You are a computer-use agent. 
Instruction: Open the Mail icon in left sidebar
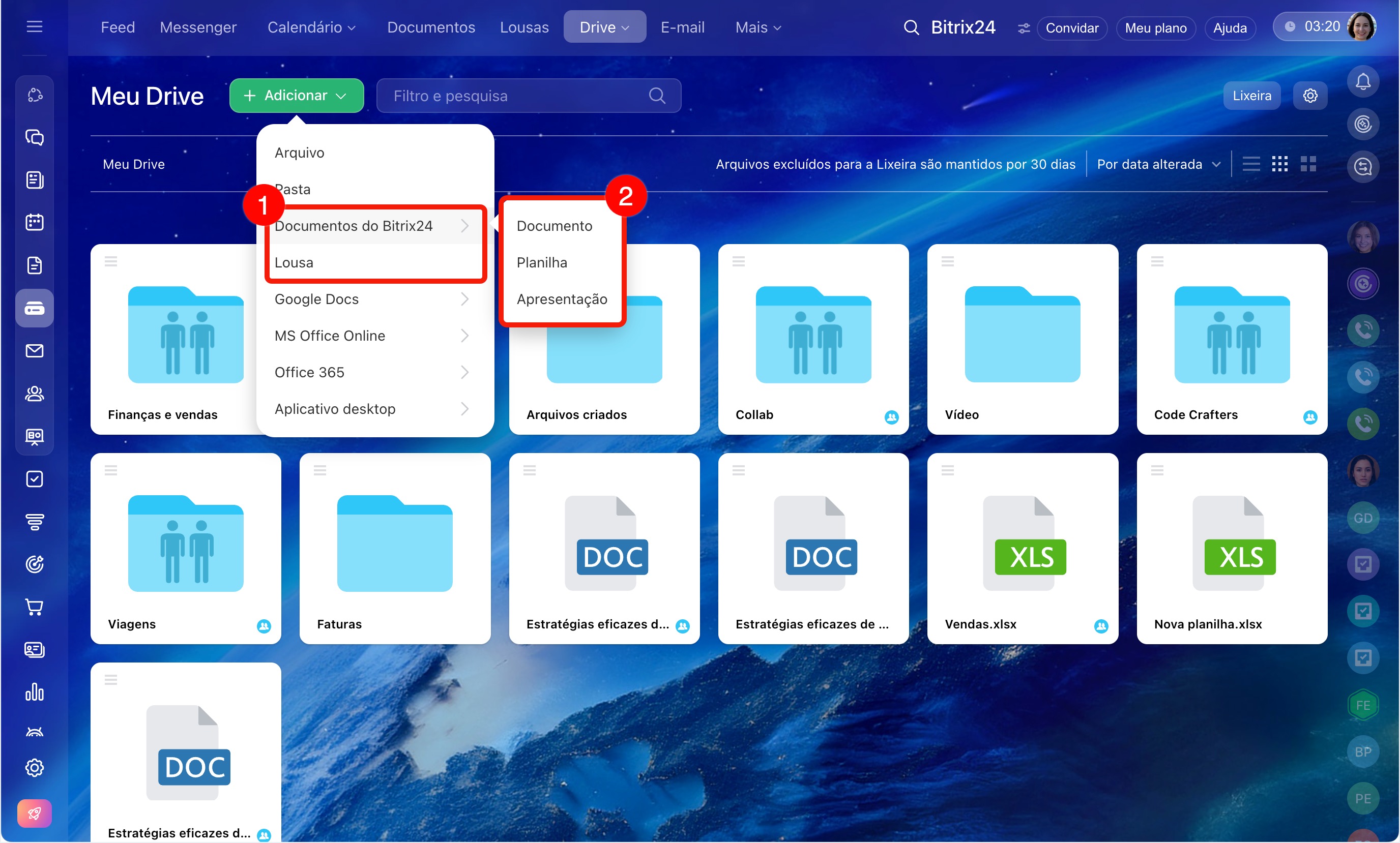tap(35, 350)
